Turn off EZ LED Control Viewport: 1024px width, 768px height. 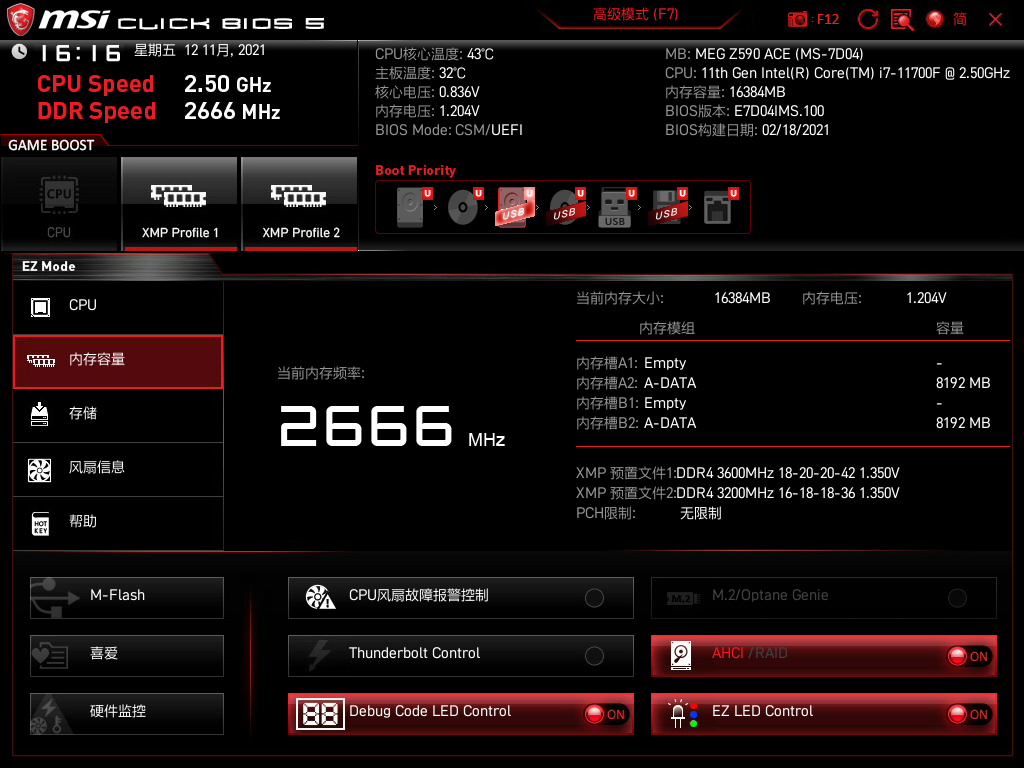[x=968, y=714]
